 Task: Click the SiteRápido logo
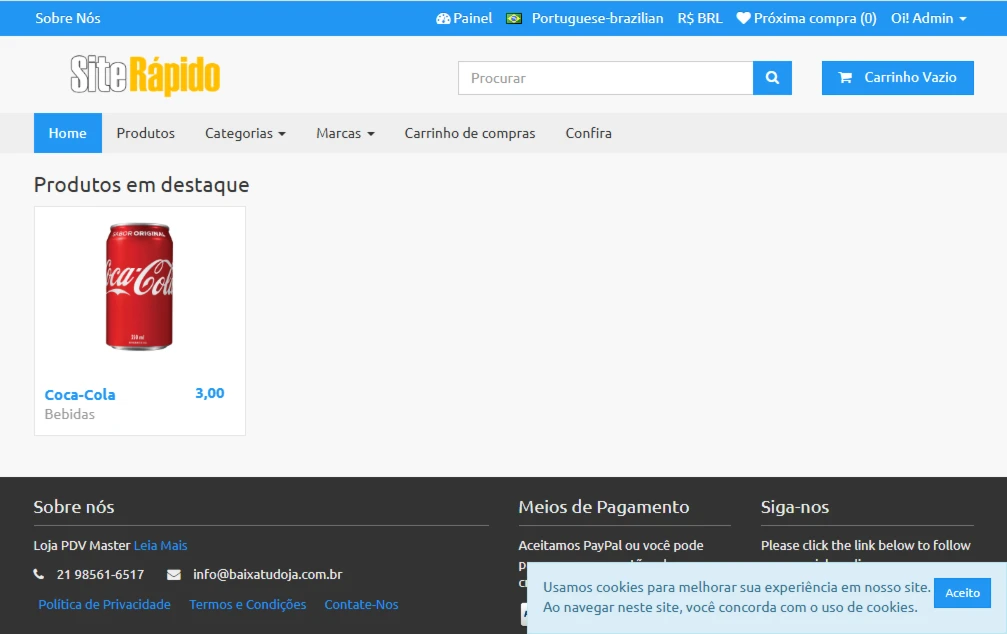pyautogui.click(x=145, y=76)
